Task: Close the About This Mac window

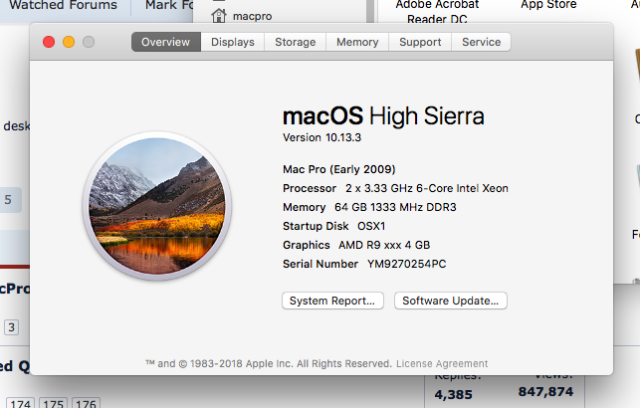Action: [x=49, y=42]
